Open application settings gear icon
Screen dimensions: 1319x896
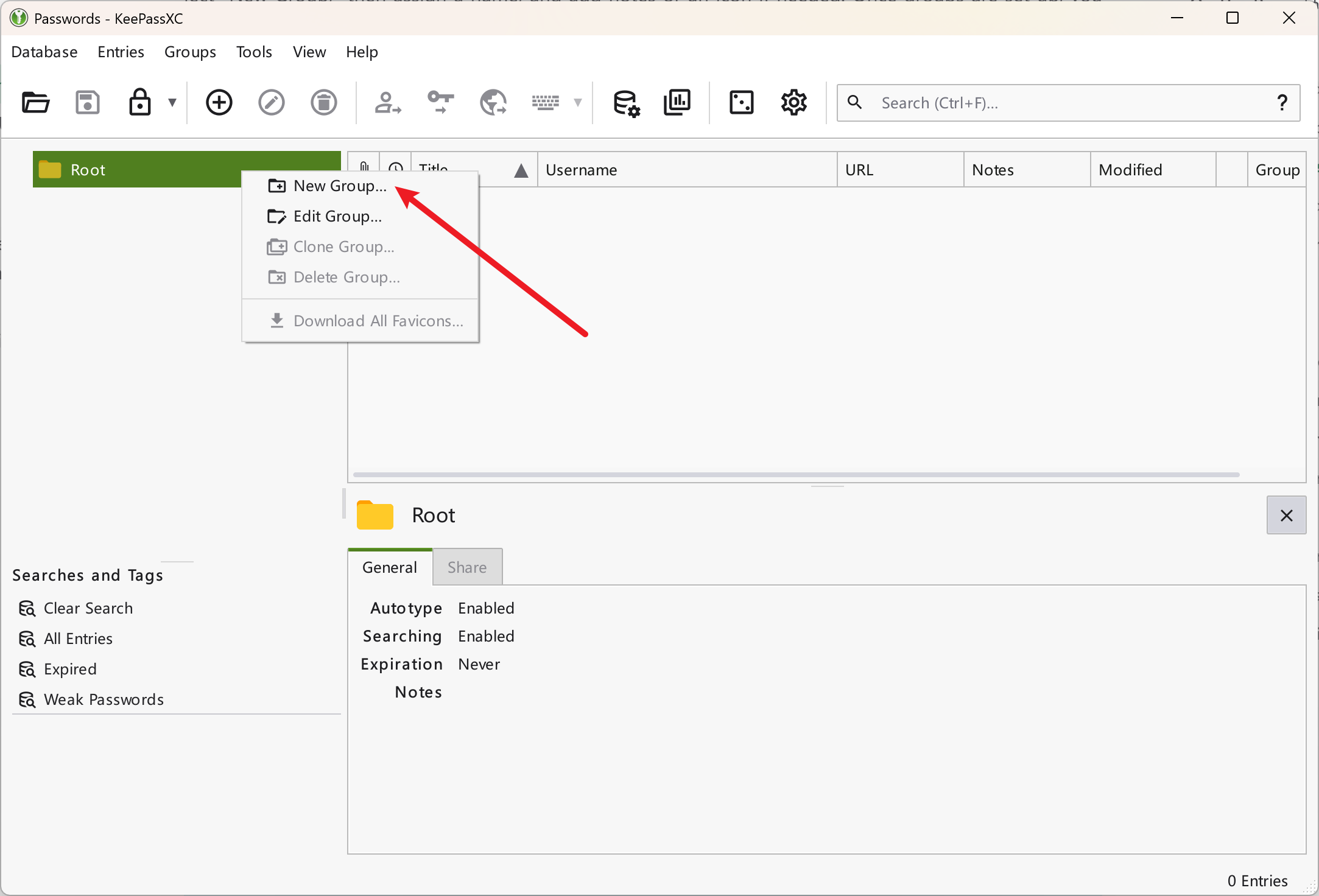[793, 102]
